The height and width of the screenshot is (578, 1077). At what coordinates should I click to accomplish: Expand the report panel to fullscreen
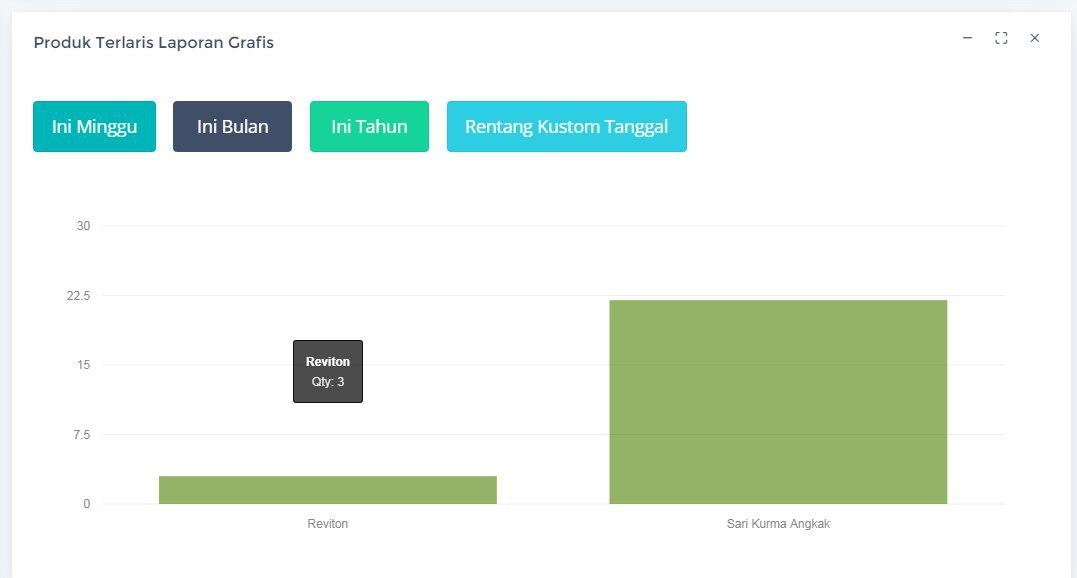1001,38
